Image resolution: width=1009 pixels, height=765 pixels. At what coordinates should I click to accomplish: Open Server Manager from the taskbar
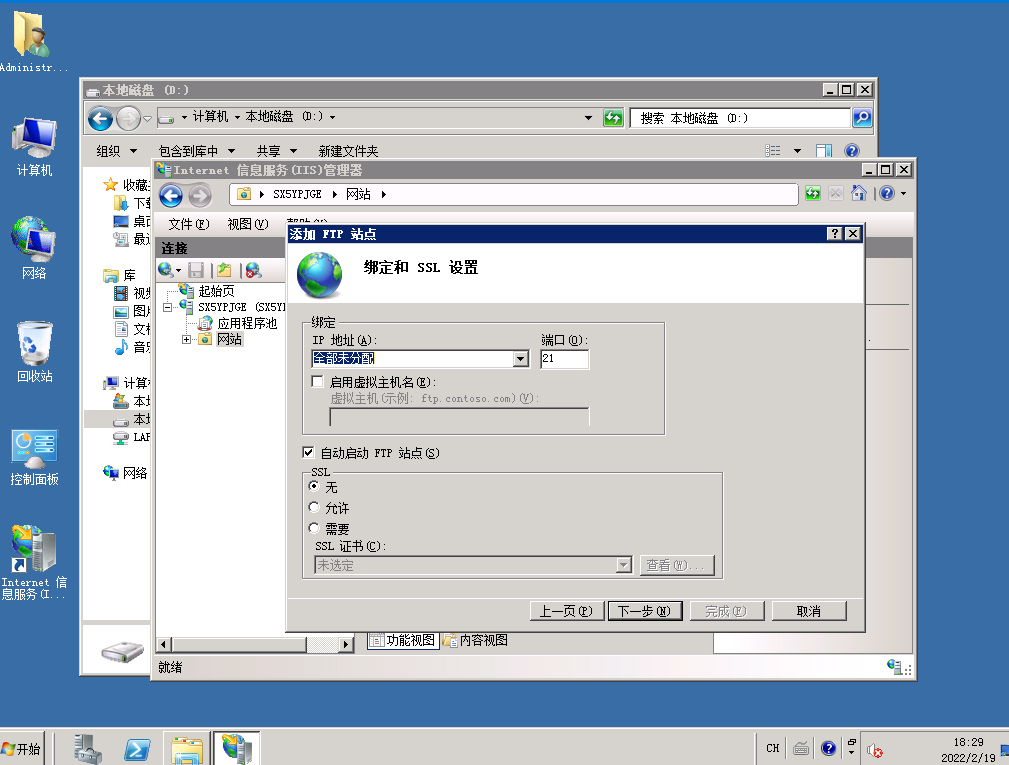click(x=88, y=749)
